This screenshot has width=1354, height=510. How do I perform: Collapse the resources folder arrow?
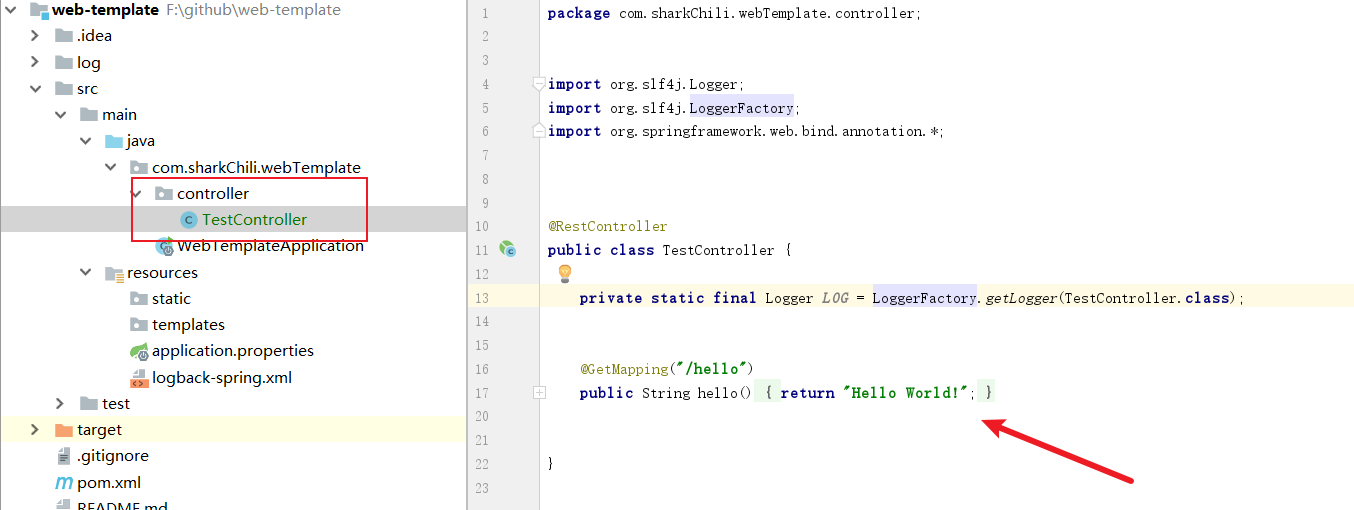click(86, 272)
